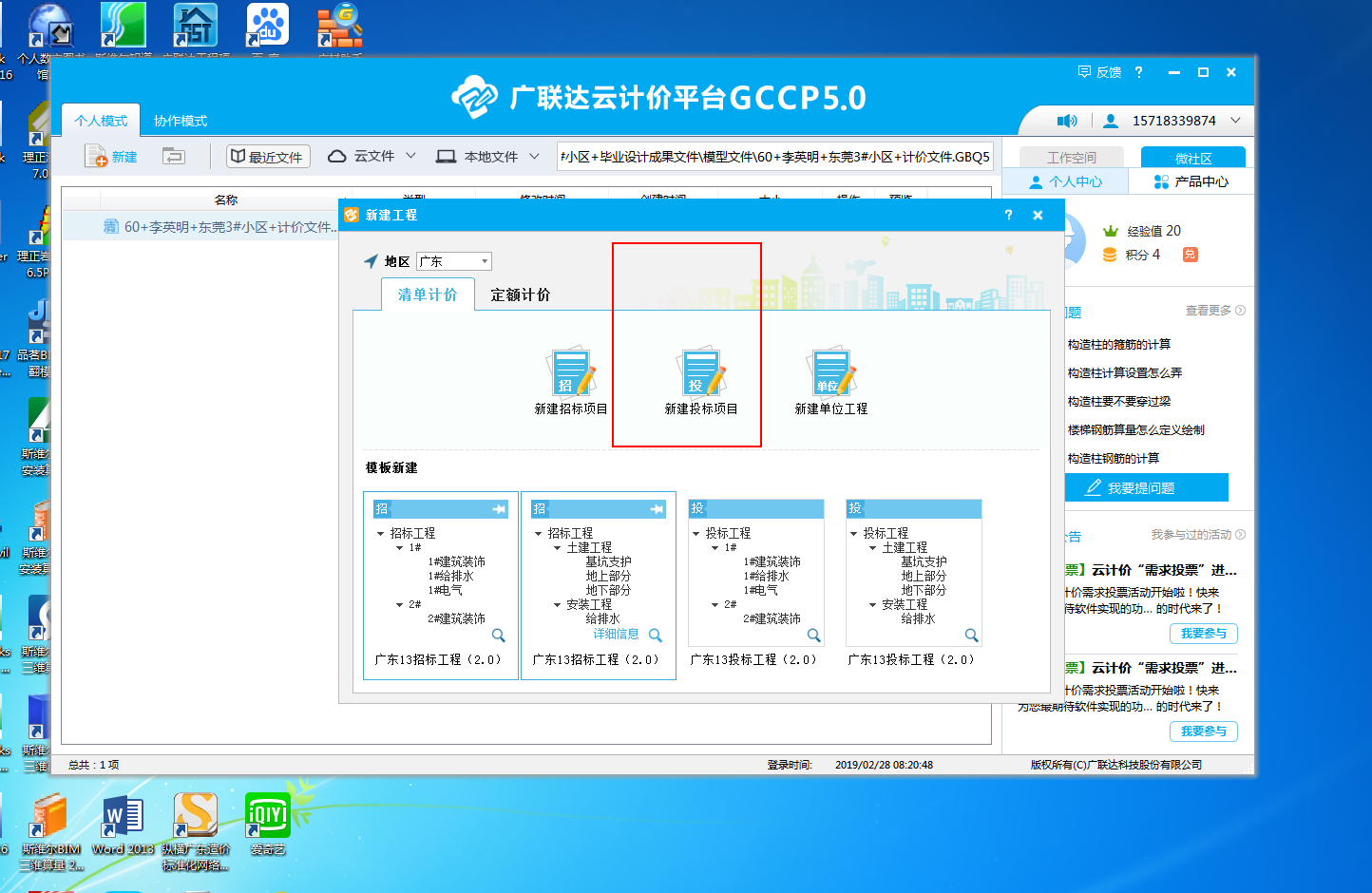Image resolution: width=1372 pixels, height=893 pixels.
Task: Open the 工作空间 tab
Action: coord(1071,158)
